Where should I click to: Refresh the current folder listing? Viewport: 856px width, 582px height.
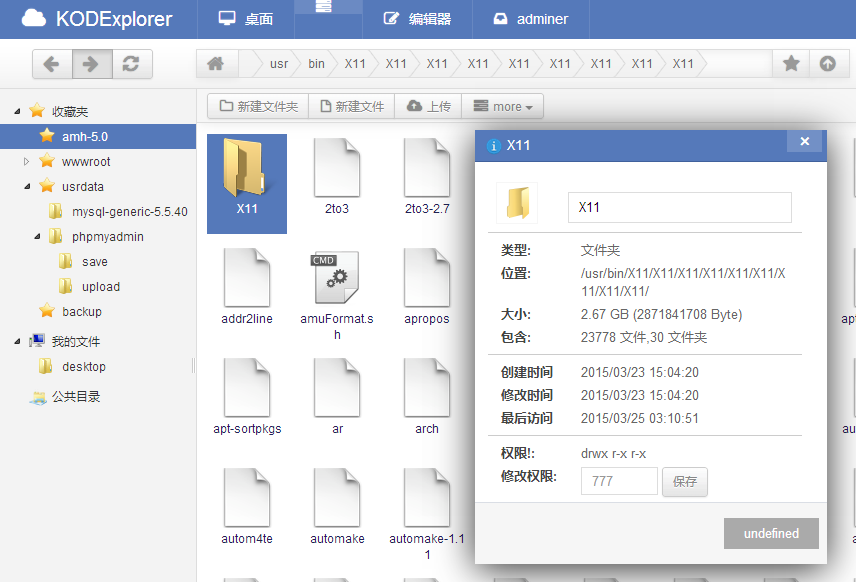(130, 64)
